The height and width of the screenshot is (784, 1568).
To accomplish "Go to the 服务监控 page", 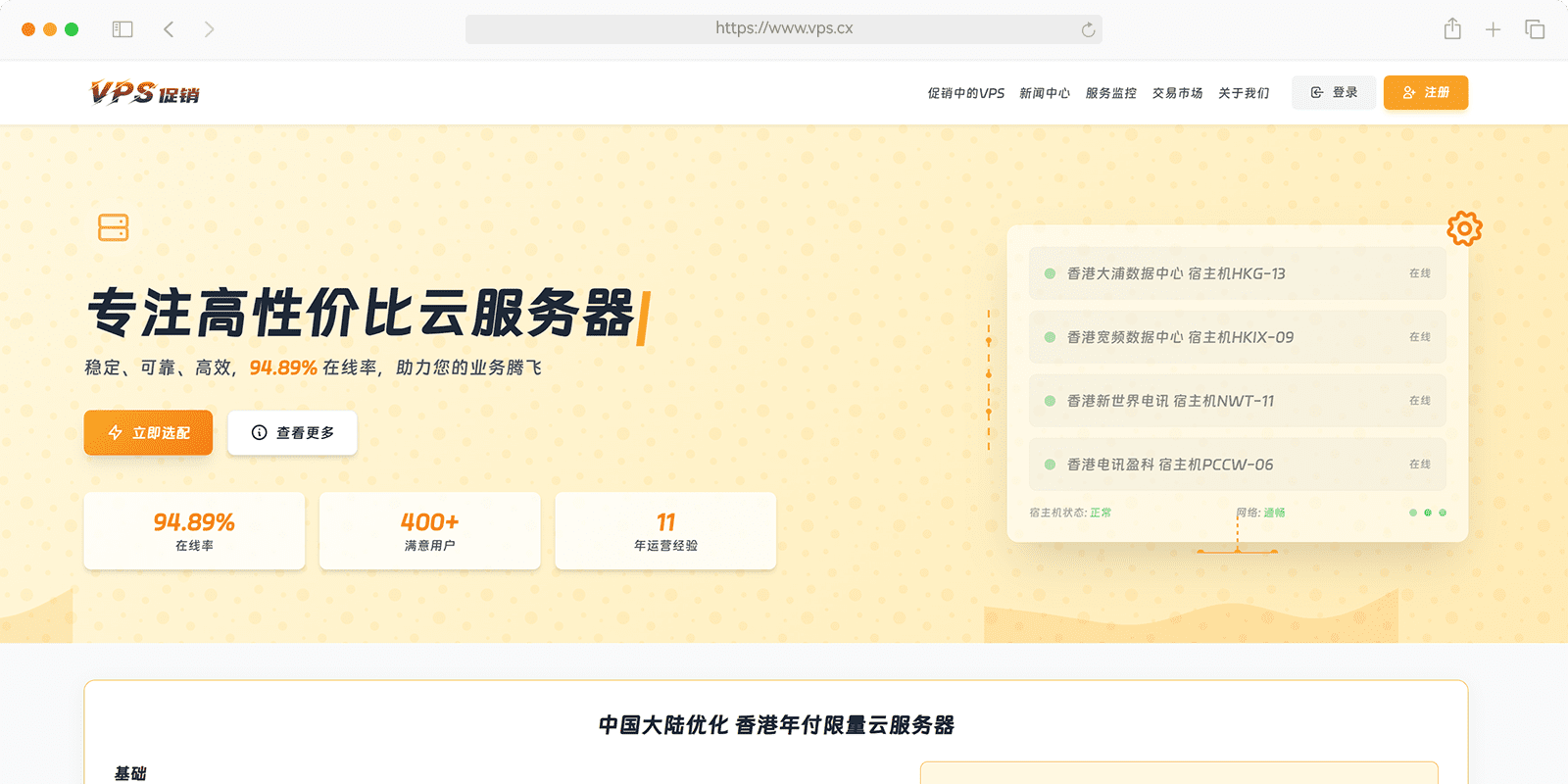I will pyautogui.click(x=1110, y=93).
